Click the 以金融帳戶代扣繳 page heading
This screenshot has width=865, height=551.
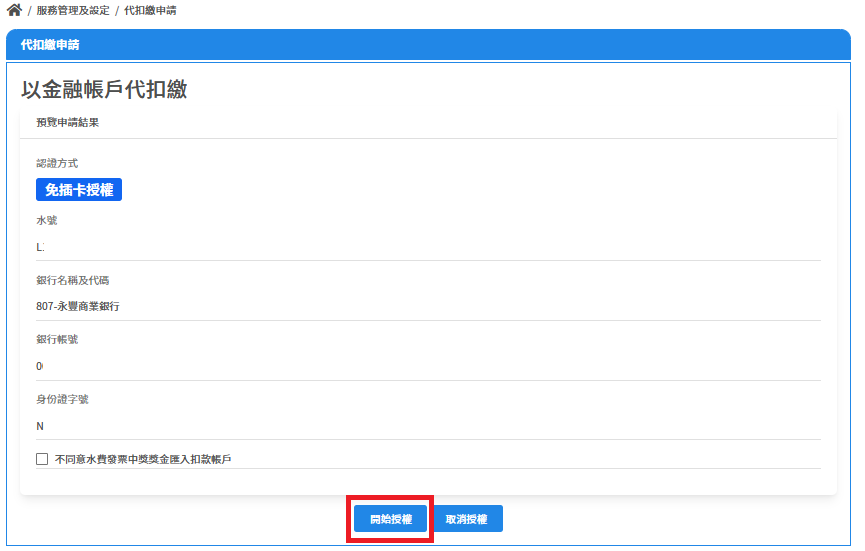click(104, 89)
